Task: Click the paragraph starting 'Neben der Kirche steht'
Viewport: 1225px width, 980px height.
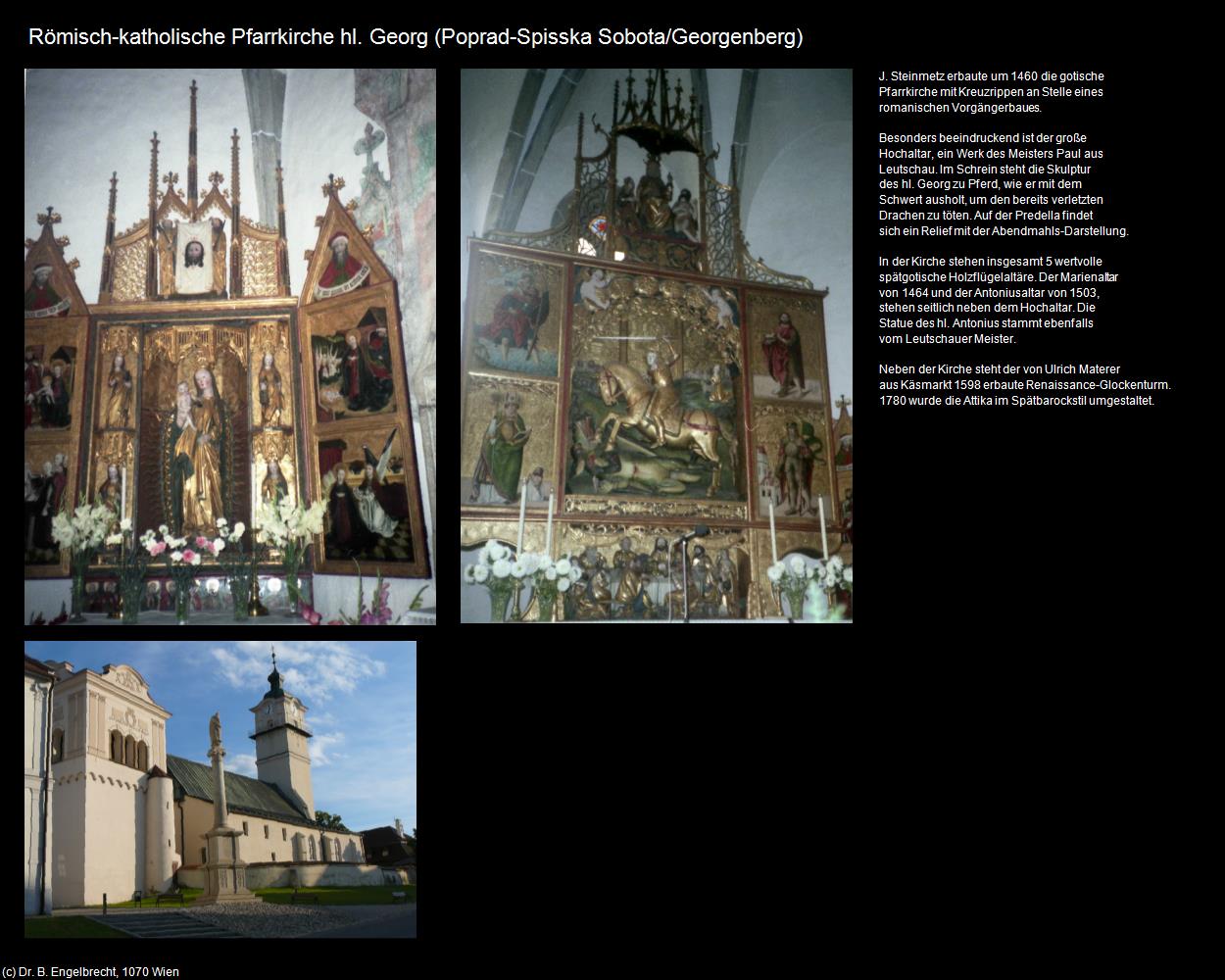Action: [1025, 385]
